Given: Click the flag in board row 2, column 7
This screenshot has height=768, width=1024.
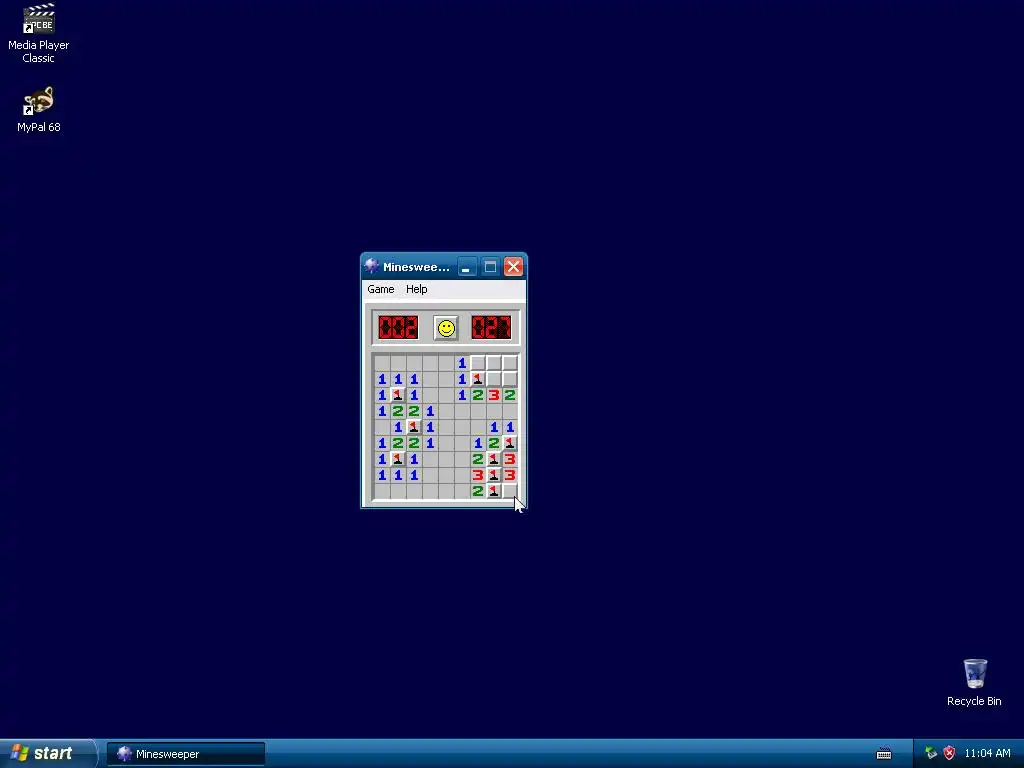Looking at the screenshot, I should (x=478, y=379).
